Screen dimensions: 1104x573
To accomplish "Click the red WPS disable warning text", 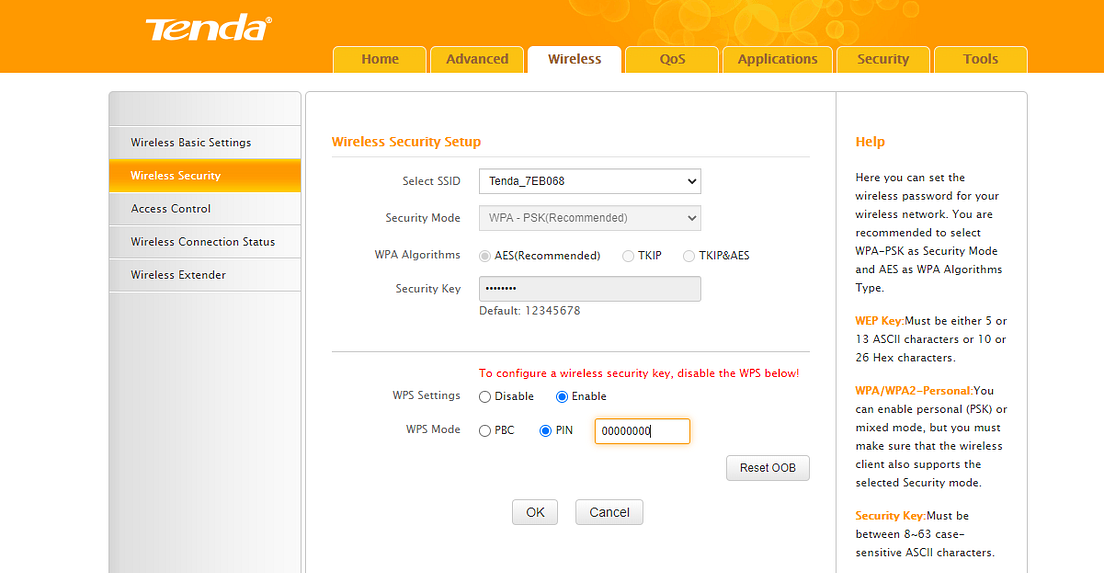I will click(x=639, y=373).
